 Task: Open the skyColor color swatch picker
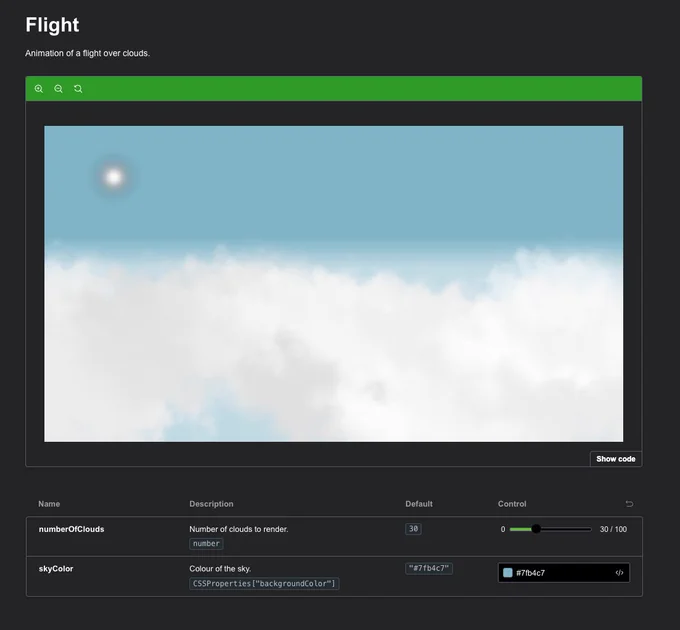click(x=508, y=573)
